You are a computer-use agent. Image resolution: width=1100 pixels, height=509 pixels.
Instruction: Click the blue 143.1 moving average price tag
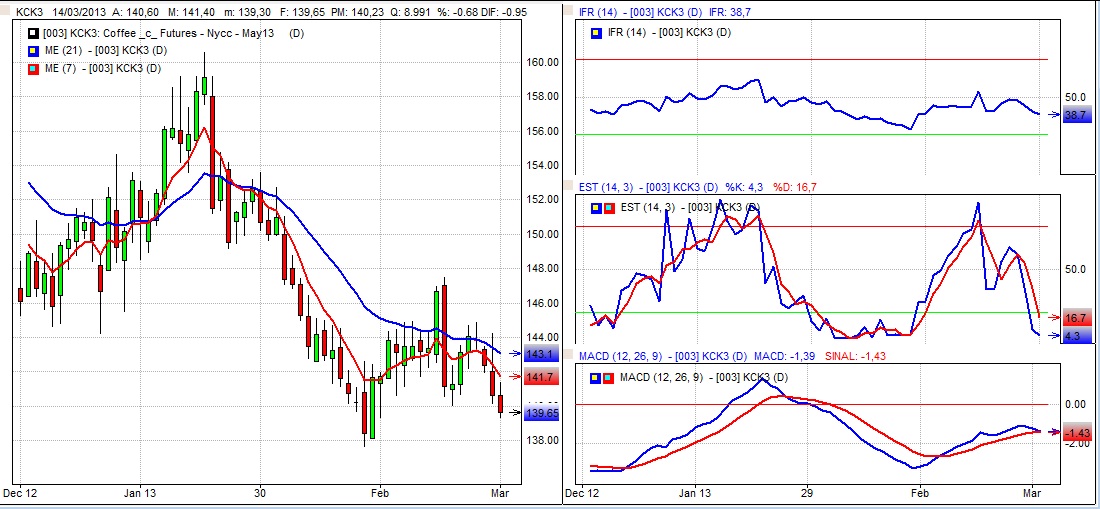click(540, 354)
